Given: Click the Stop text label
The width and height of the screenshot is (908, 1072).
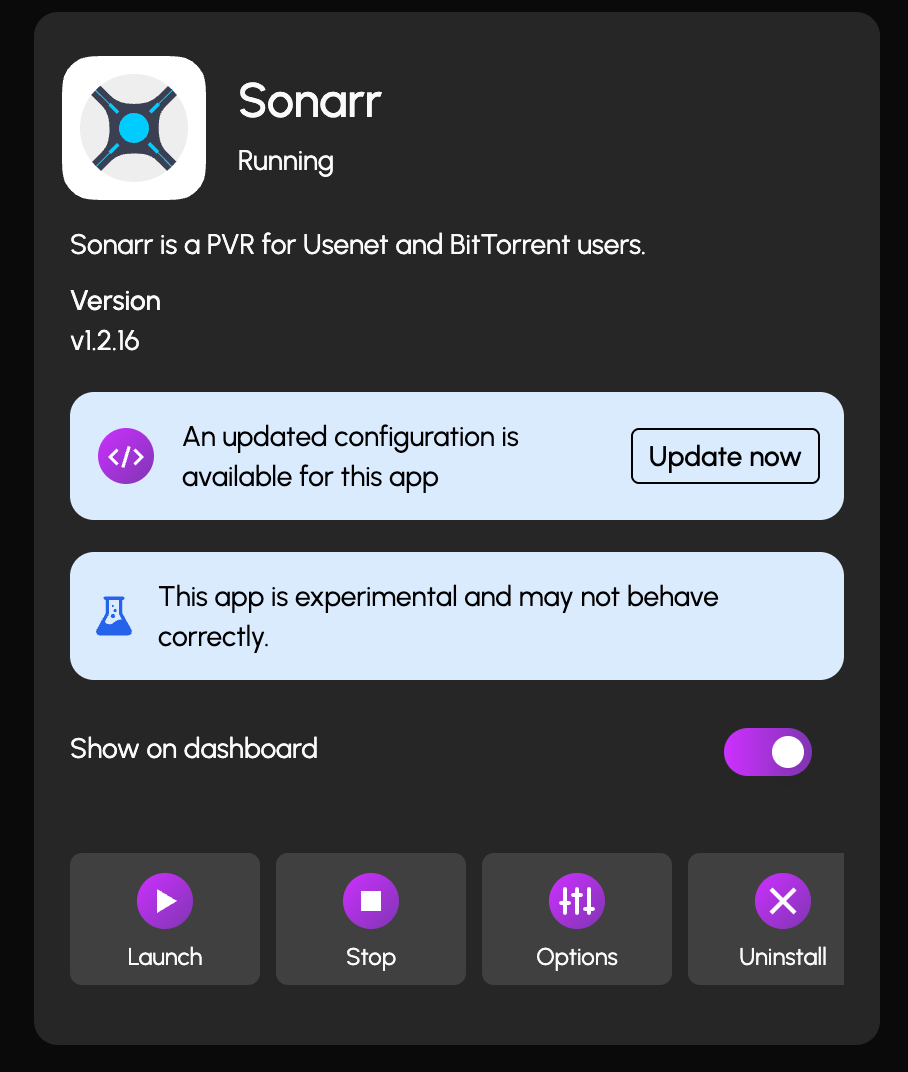Looking at the screenshot, I should [371, 957].
